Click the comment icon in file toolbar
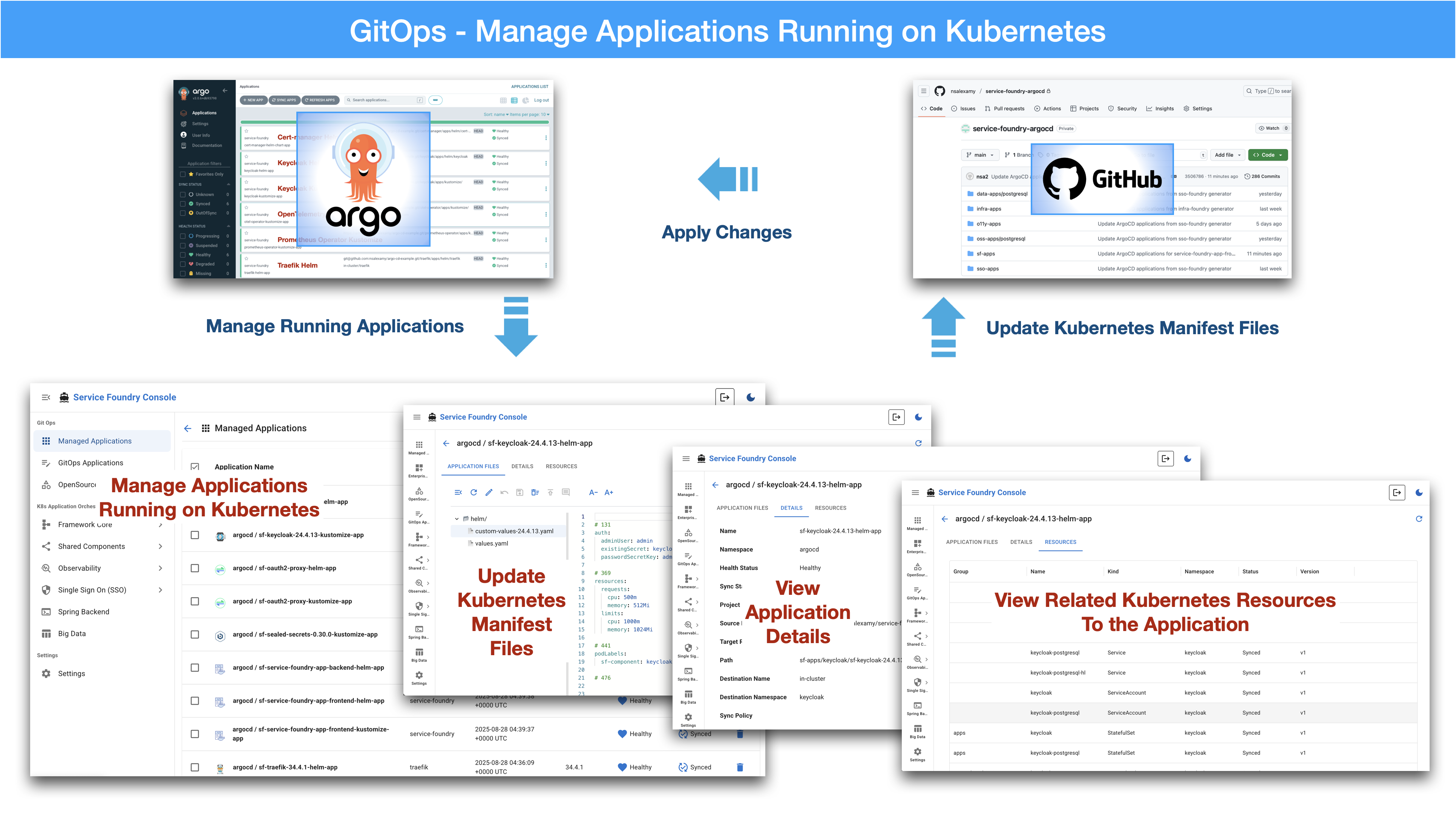Screen dimensions: 1456x817 click(566, 493)
